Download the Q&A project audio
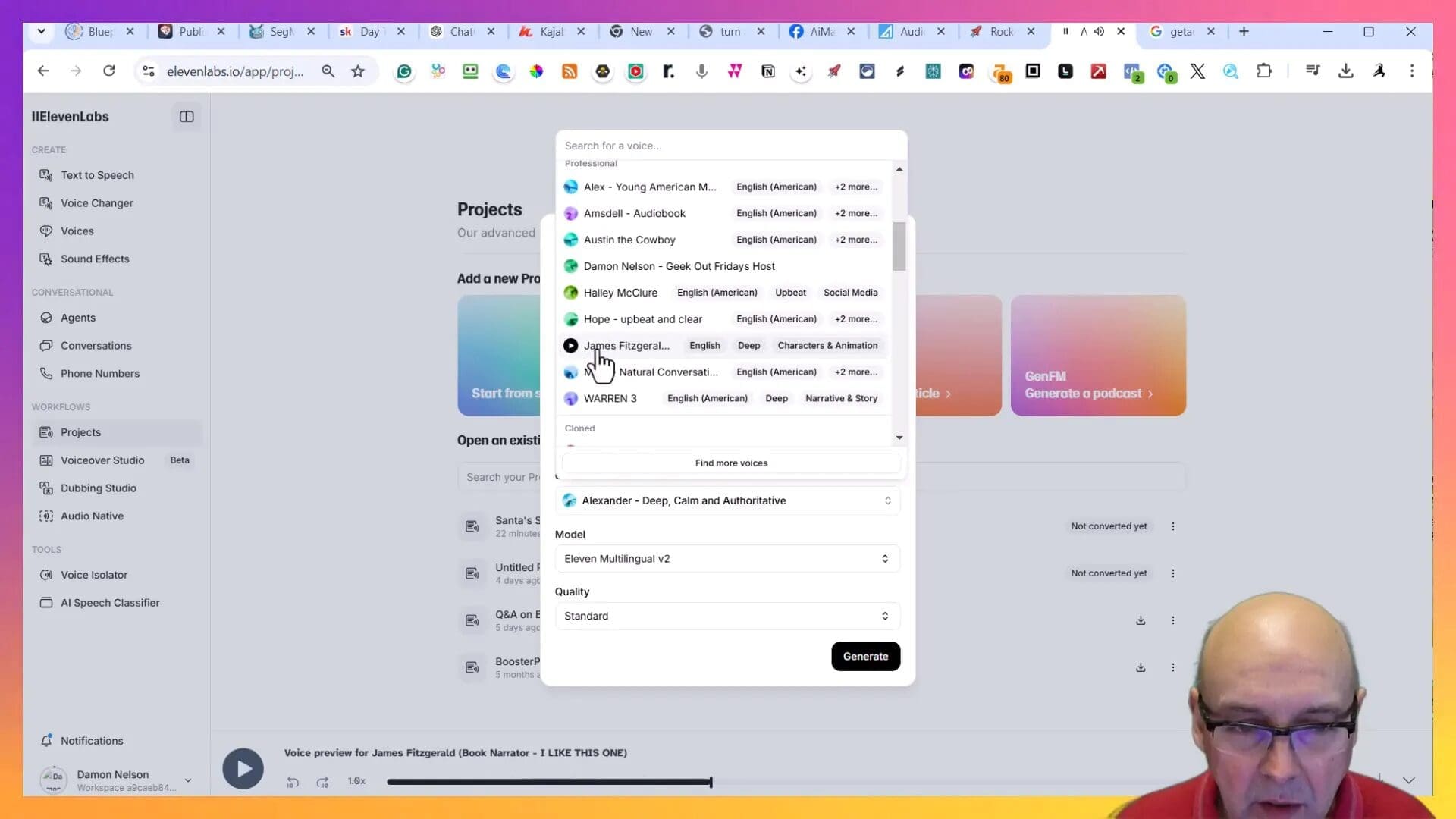The width and height of the screenshot is (1456, 819). [x=1141, y=621]
